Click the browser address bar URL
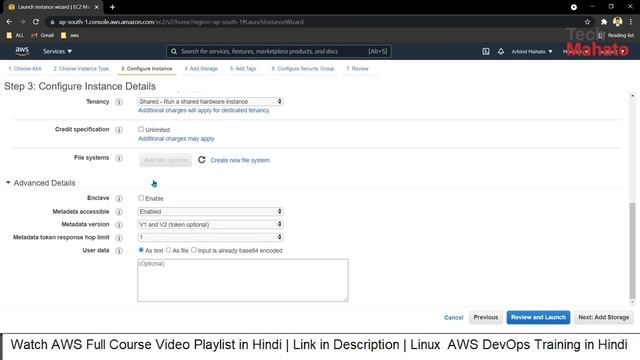 pyautogui.click(x=181, y=22)
